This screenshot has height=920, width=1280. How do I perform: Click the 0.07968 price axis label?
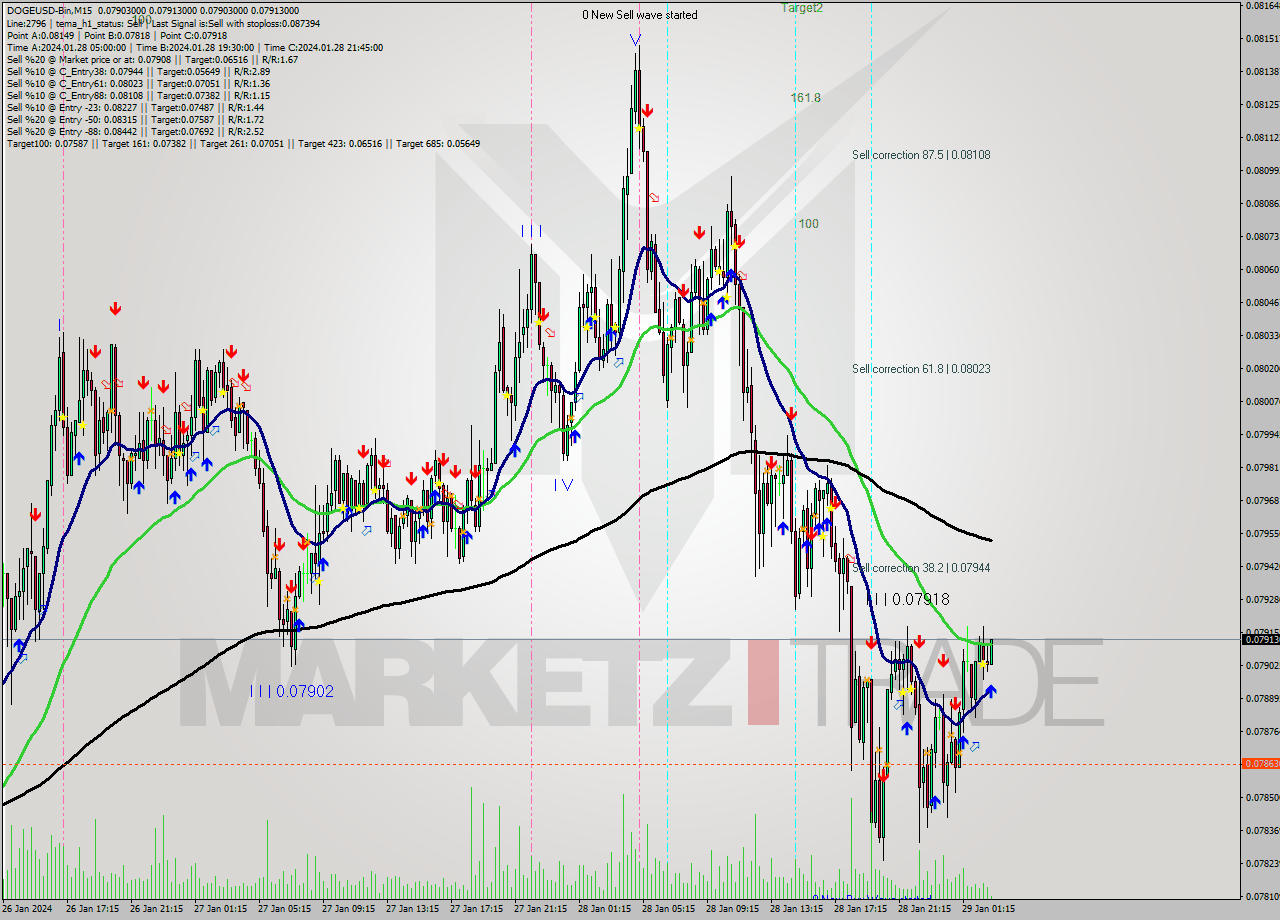(x=1263, y=500)
